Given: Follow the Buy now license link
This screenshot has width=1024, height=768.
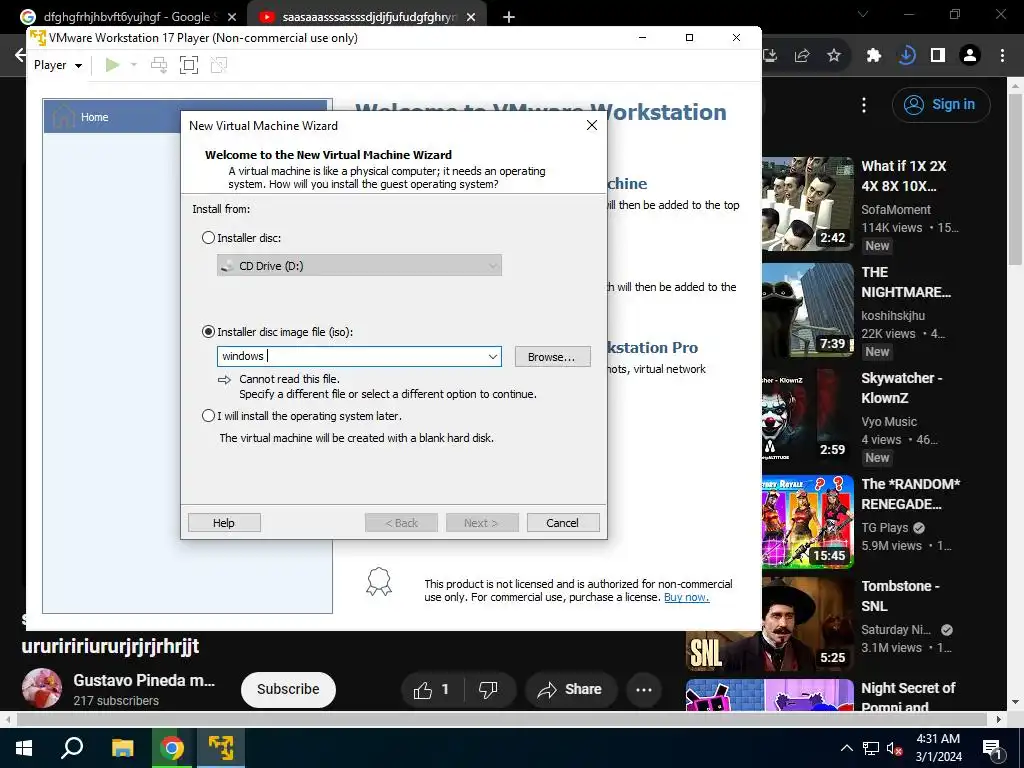Looking at the screenshot, I should coord(686,597).
